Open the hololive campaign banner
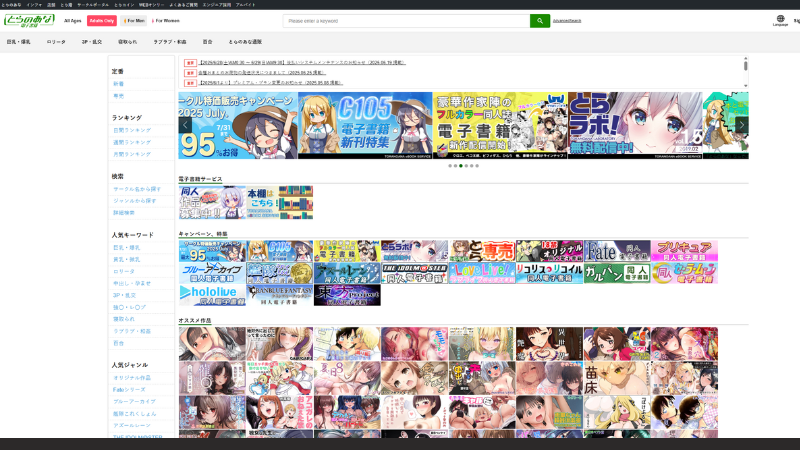Viewport: 800px width, 450px height. tap(212, 295)
